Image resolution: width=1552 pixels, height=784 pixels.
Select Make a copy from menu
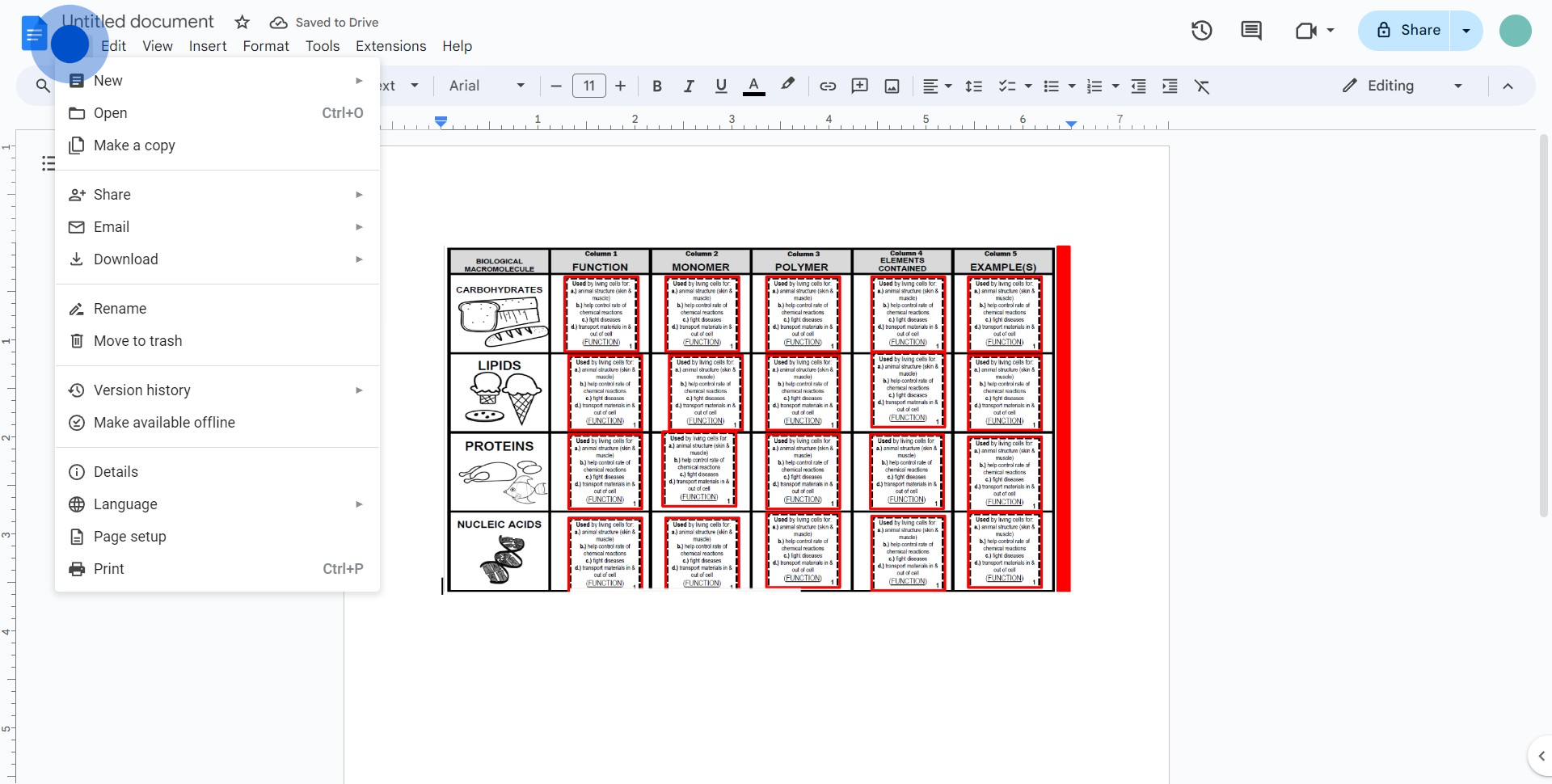134,145
